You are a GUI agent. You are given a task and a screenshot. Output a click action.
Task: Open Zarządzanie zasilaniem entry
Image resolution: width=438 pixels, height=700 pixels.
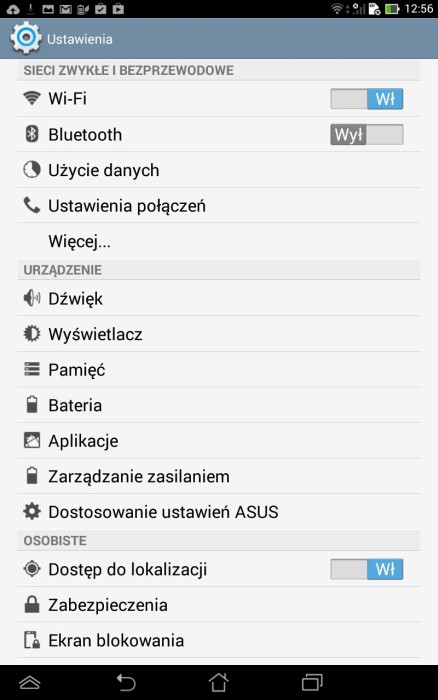point(219,476)
